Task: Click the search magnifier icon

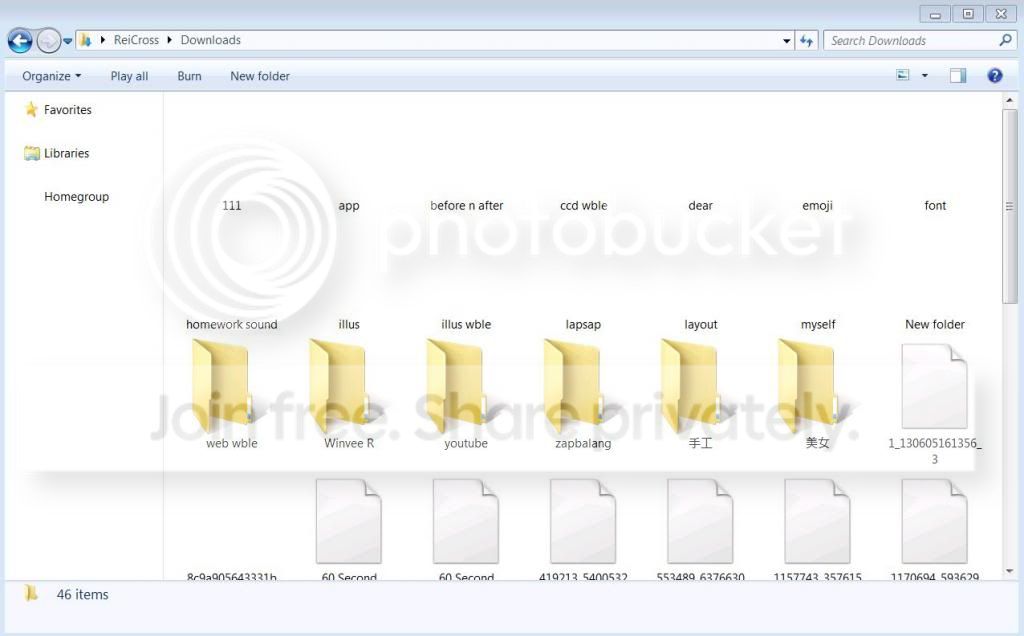Action: 1006,40
